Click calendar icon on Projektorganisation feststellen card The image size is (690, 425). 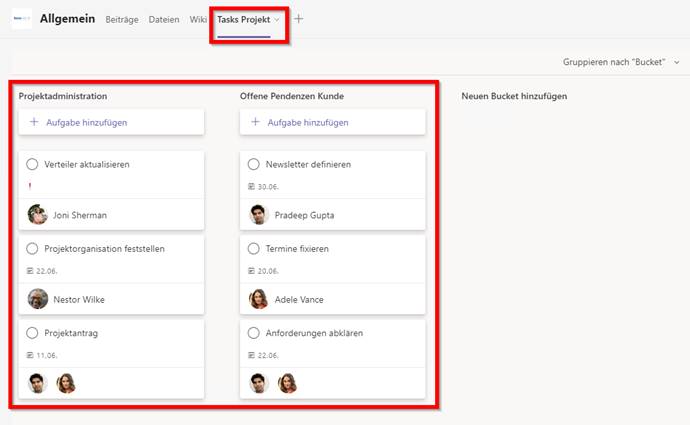pos(30,271)
